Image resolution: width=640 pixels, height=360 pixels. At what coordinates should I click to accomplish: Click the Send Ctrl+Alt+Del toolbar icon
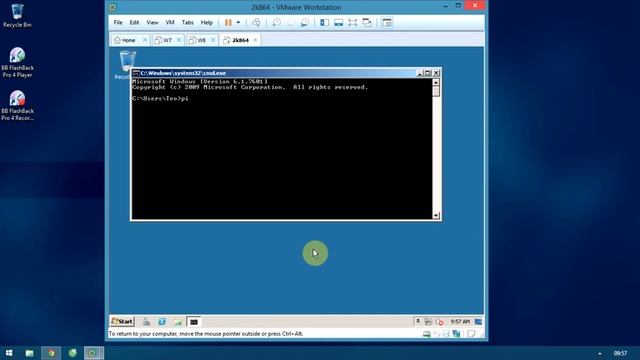pos(256,22)
